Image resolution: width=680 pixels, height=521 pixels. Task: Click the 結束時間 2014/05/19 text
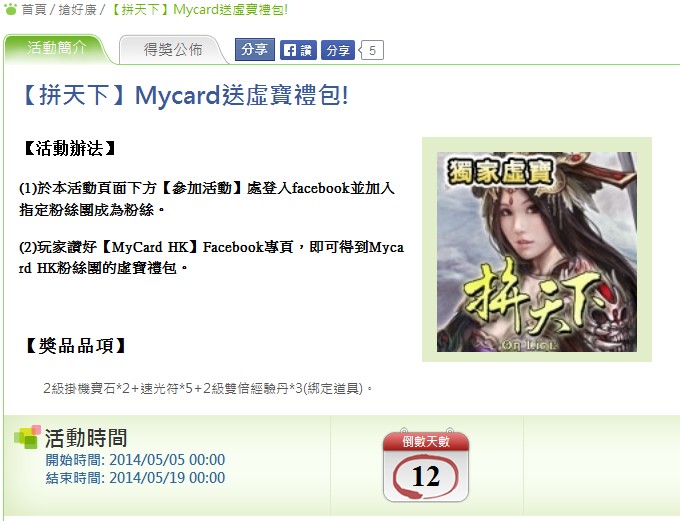point(135,478)
